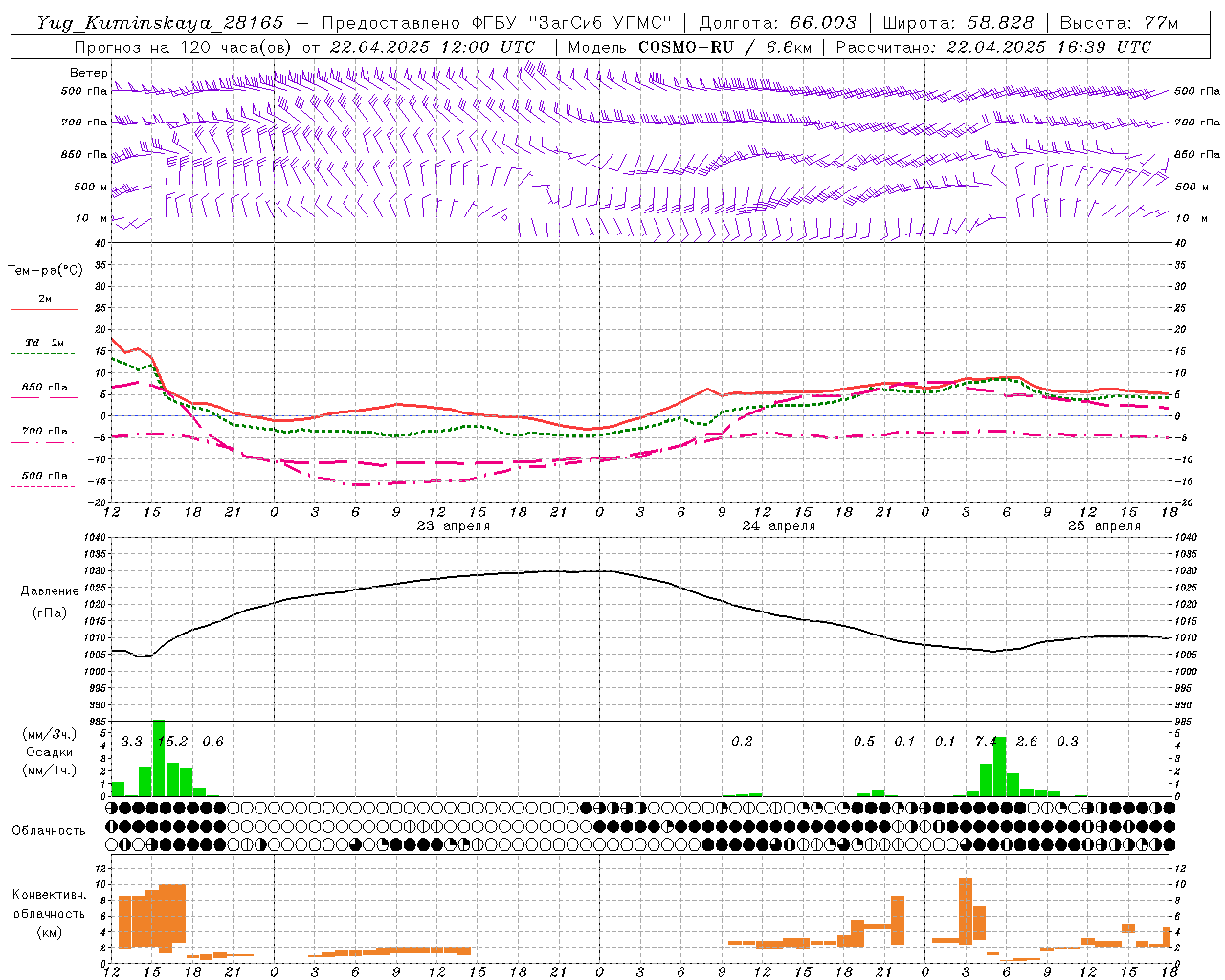Click the '25 апреля' date label

pyautogui.click(x=1104, y=526)
